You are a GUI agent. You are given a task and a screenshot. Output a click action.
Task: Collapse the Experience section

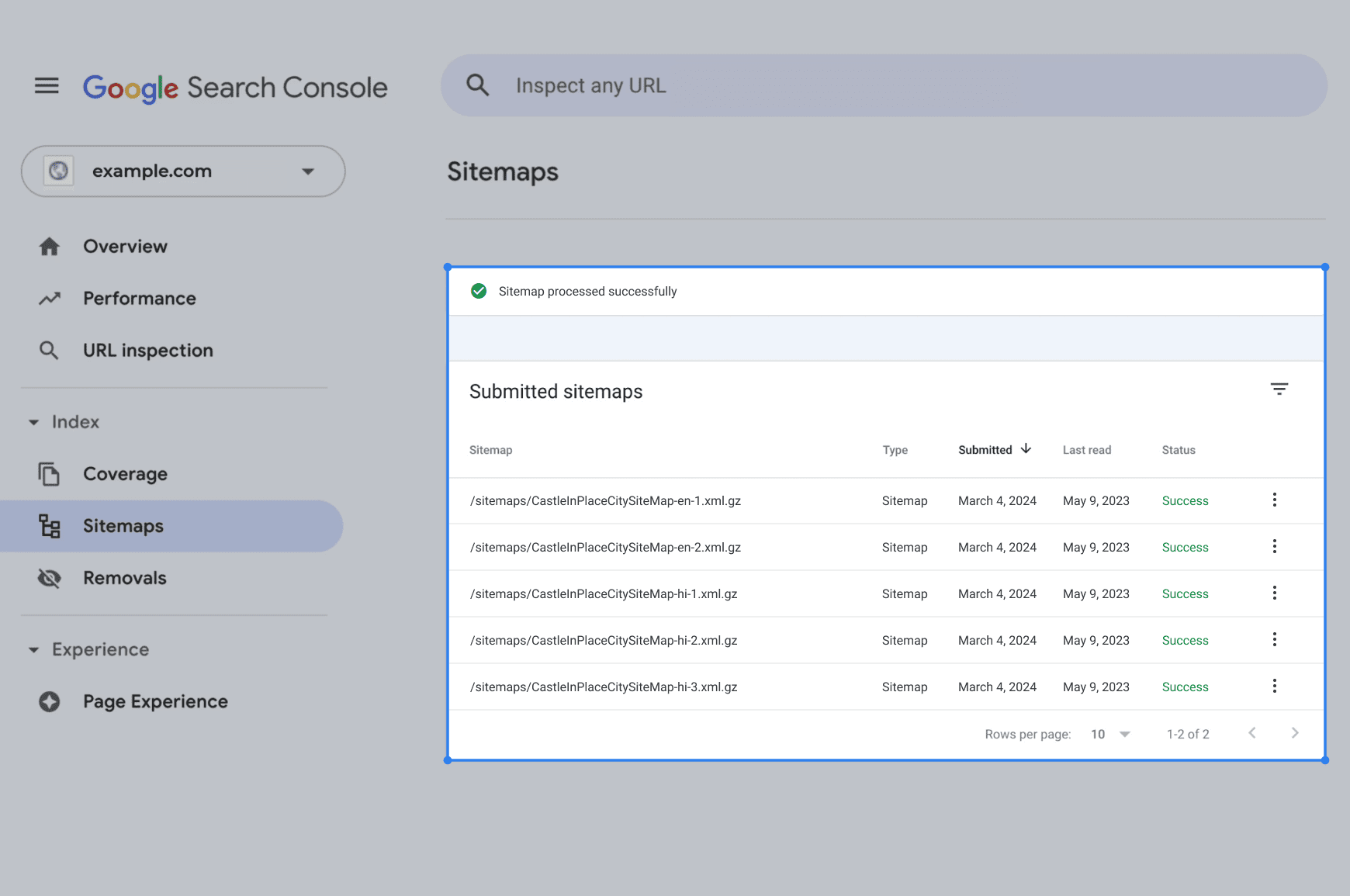tap(34, 650)
